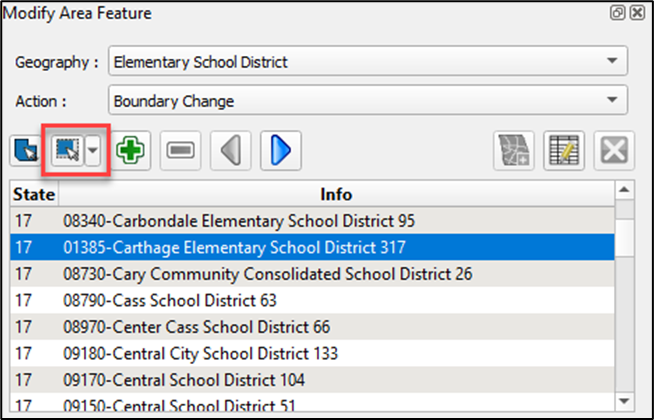Click the Info column header
Screen dimensions: 654x420
(336, 193)
